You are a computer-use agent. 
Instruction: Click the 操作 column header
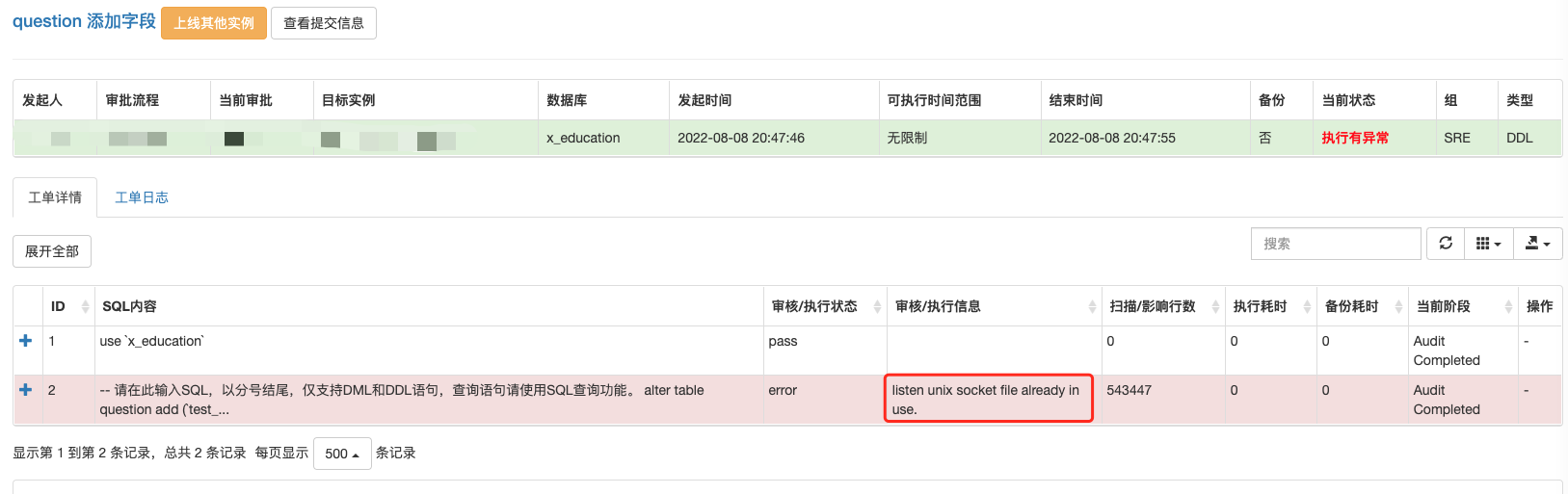[x=1539, y=306]
